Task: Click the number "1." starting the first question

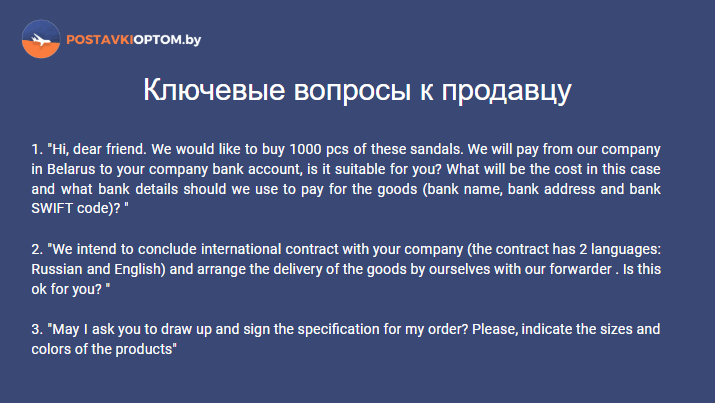Action: click(x=37, y=149)
